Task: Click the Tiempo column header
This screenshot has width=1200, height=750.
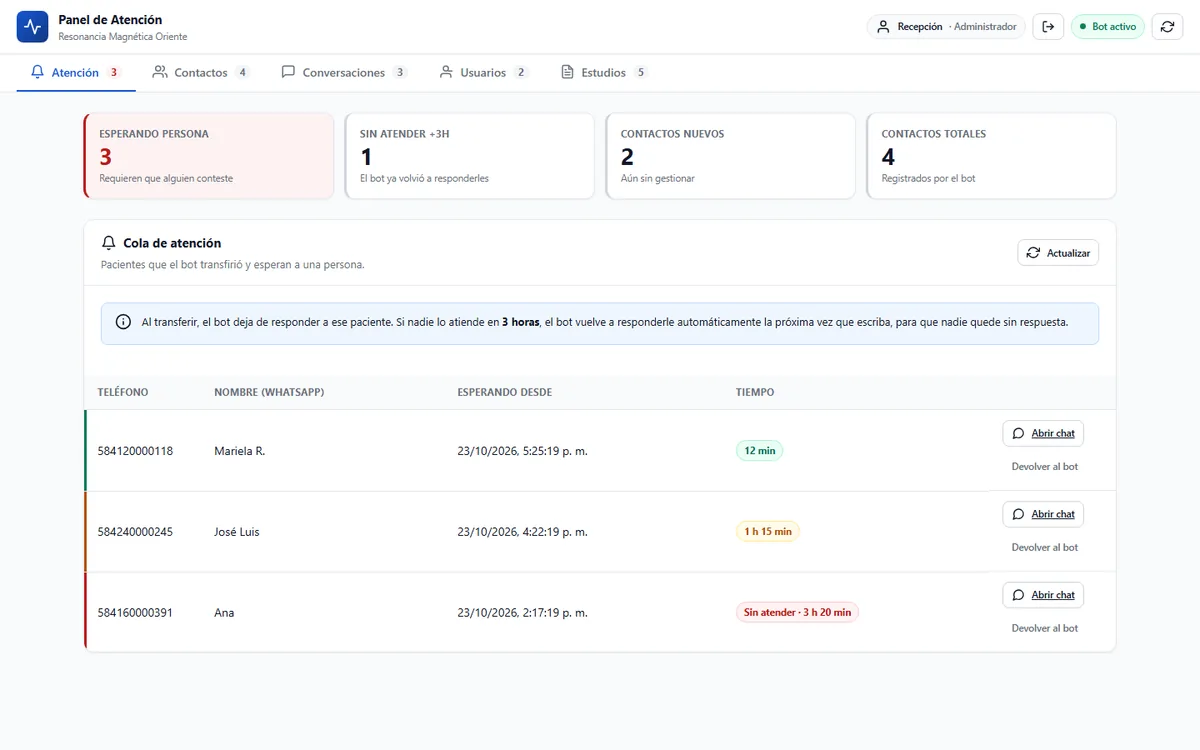Action: (755, 392)
